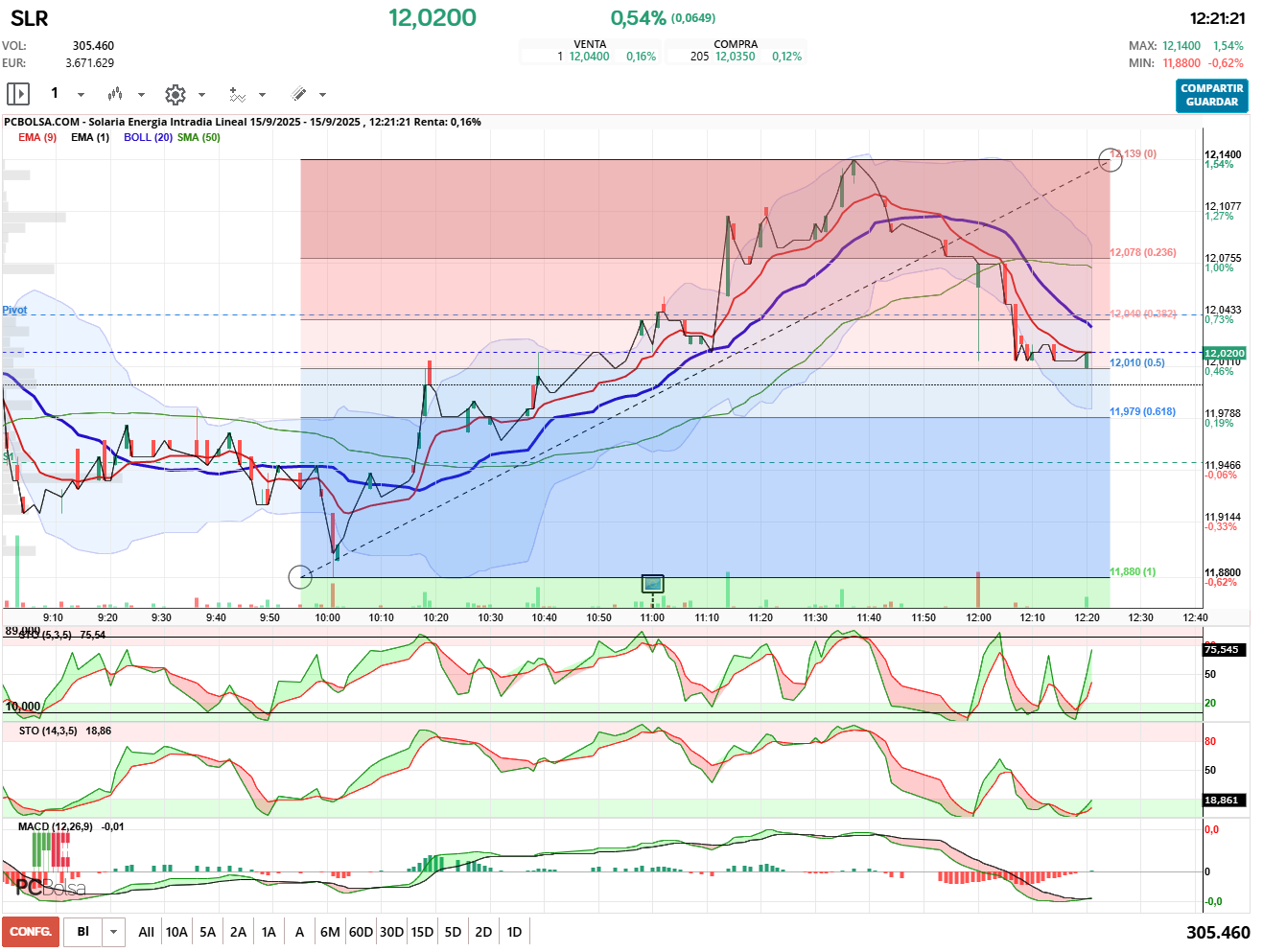Click the current price 12,0200 in header
The image size is (1263, 952).
(x=433, y=17)
